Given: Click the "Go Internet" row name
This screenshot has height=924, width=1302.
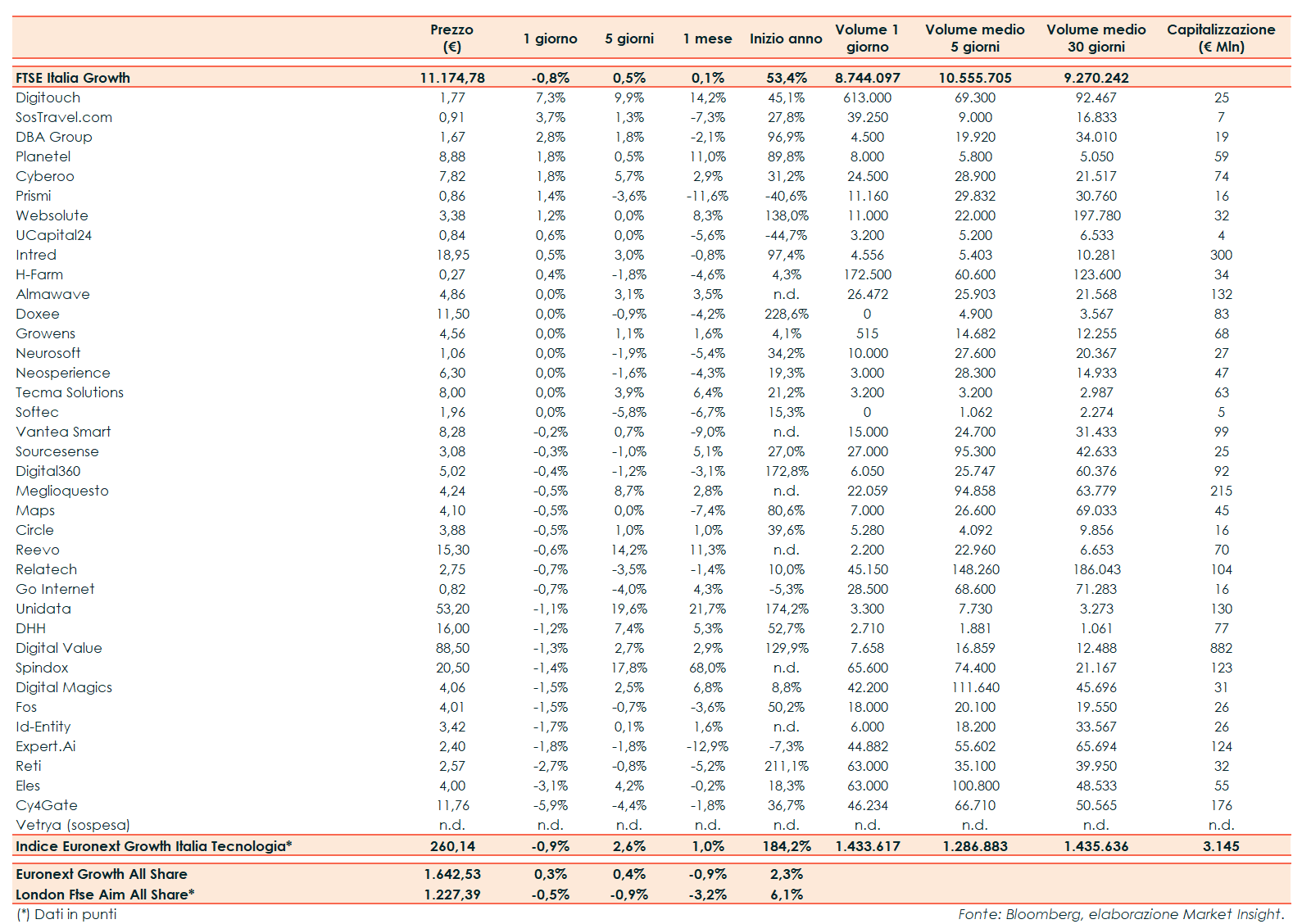Looking at the screenshot, I should (x=55, y=589).
